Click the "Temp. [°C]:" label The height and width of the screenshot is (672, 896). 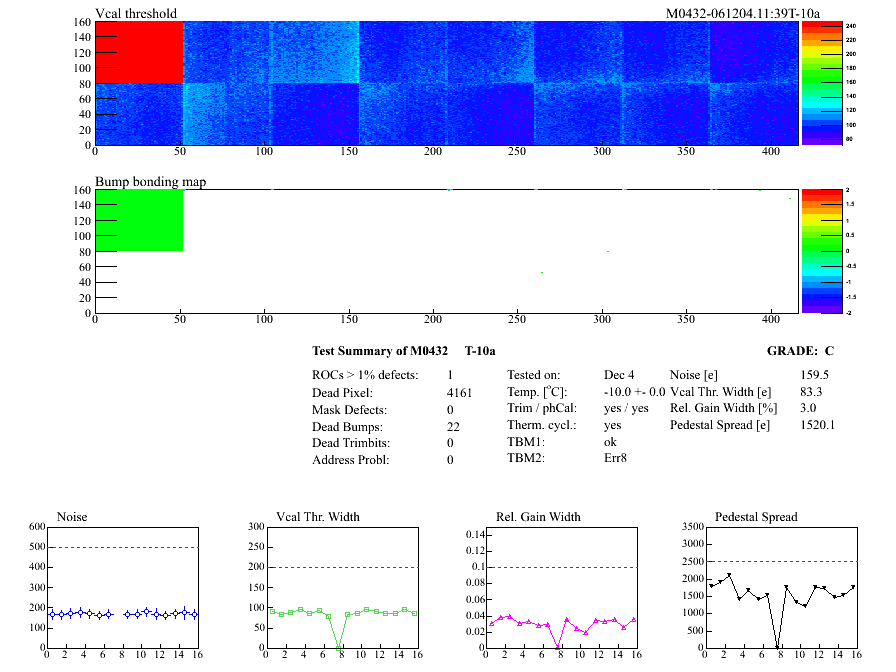coord(537,392)
